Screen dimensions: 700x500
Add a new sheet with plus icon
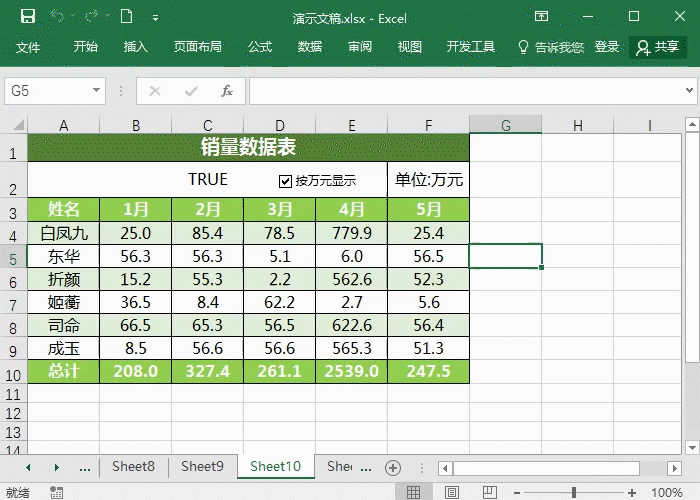[x=393, y=467]
